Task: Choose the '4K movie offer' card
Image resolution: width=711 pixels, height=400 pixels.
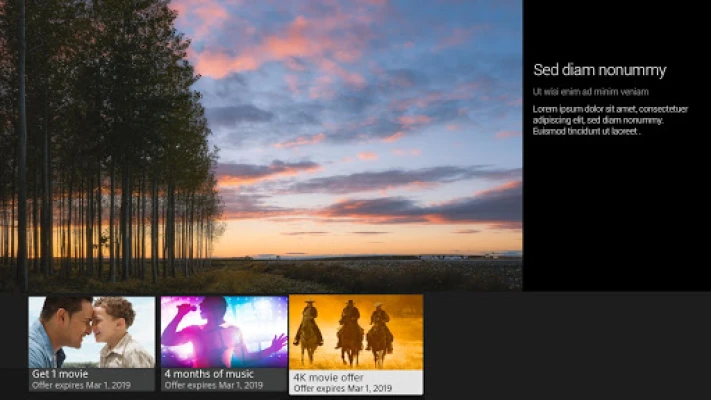Action: coord(356,345)
